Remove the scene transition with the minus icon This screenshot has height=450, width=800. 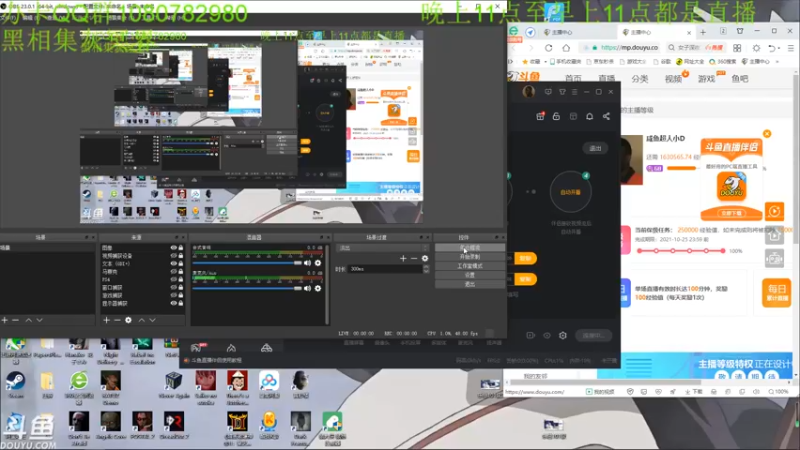414,259
